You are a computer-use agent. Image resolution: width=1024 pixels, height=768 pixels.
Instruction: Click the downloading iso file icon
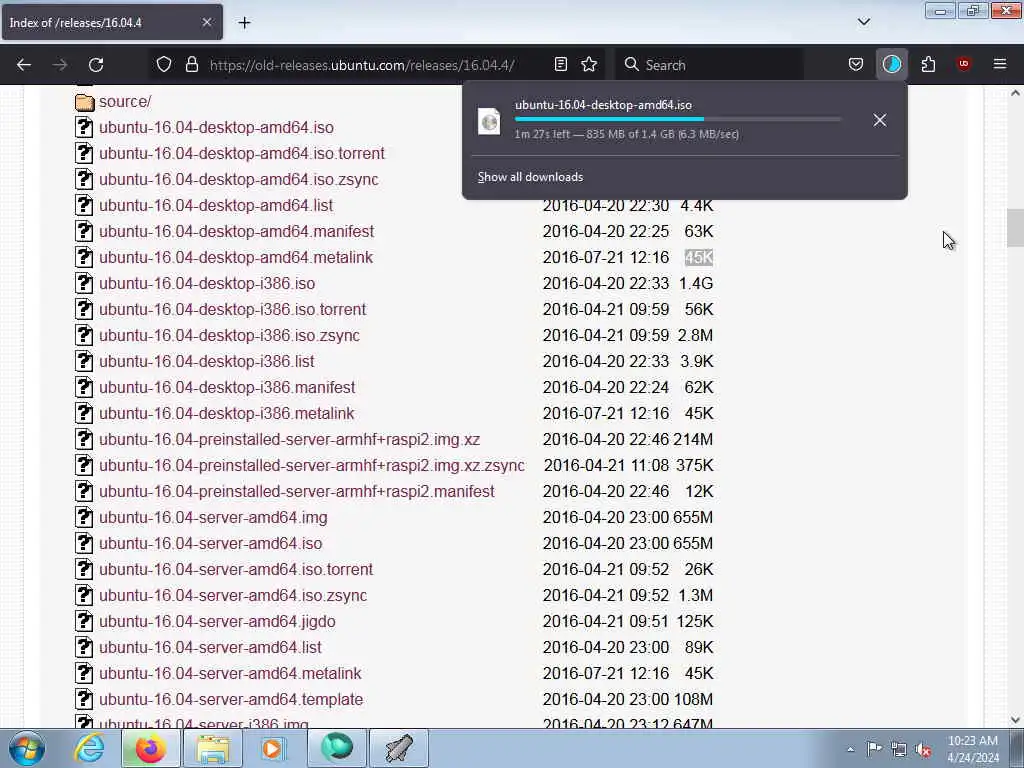pos(489,121)
